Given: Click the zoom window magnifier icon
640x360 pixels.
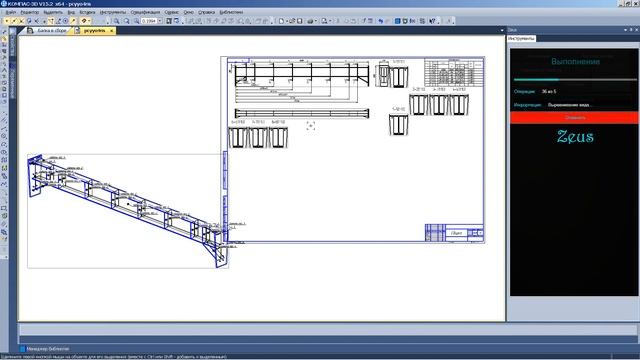Looking at the screenshot, I should click(117, 21).
